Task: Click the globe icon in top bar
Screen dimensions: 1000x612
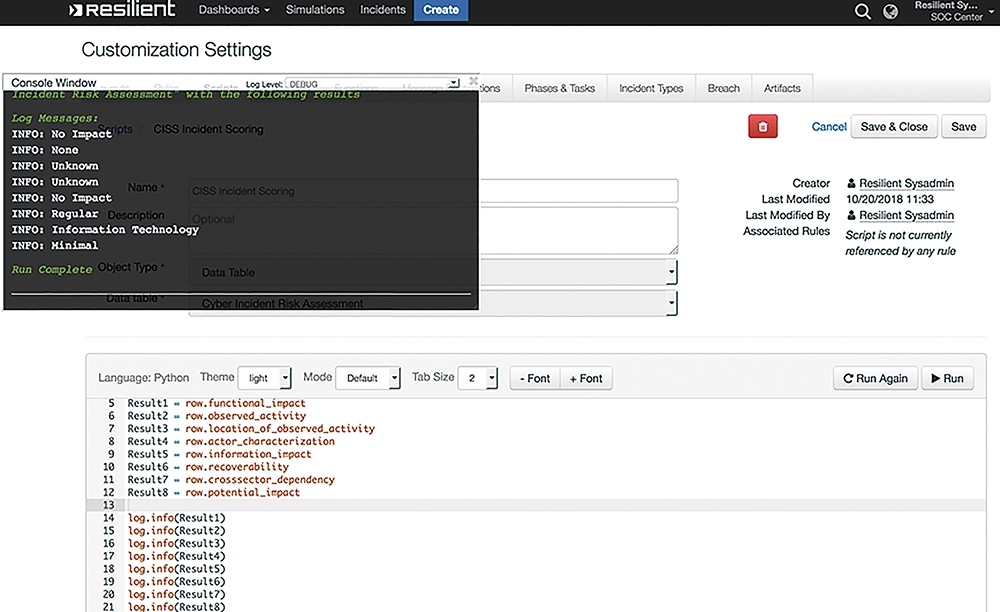Action: click(x=890, y=11)
